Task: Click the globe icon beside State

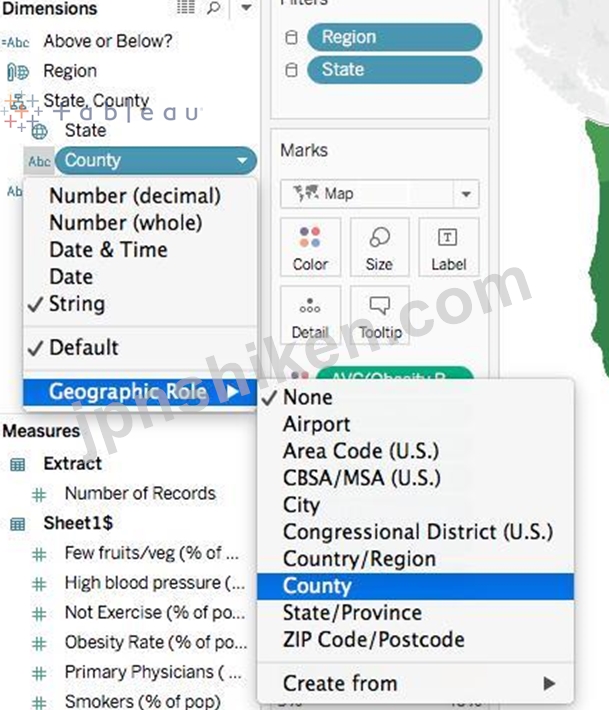Action: pos(39,131)
